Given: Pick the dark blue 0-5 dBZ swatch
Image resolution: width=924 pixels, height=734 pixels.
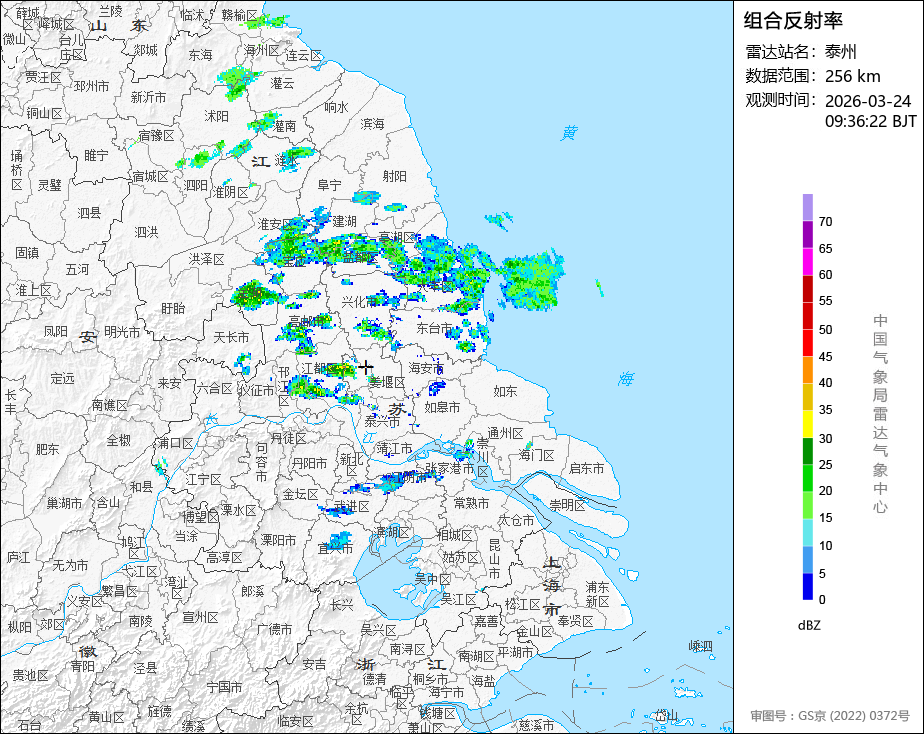Looking at the screenshot, I should tap(807, 587).
